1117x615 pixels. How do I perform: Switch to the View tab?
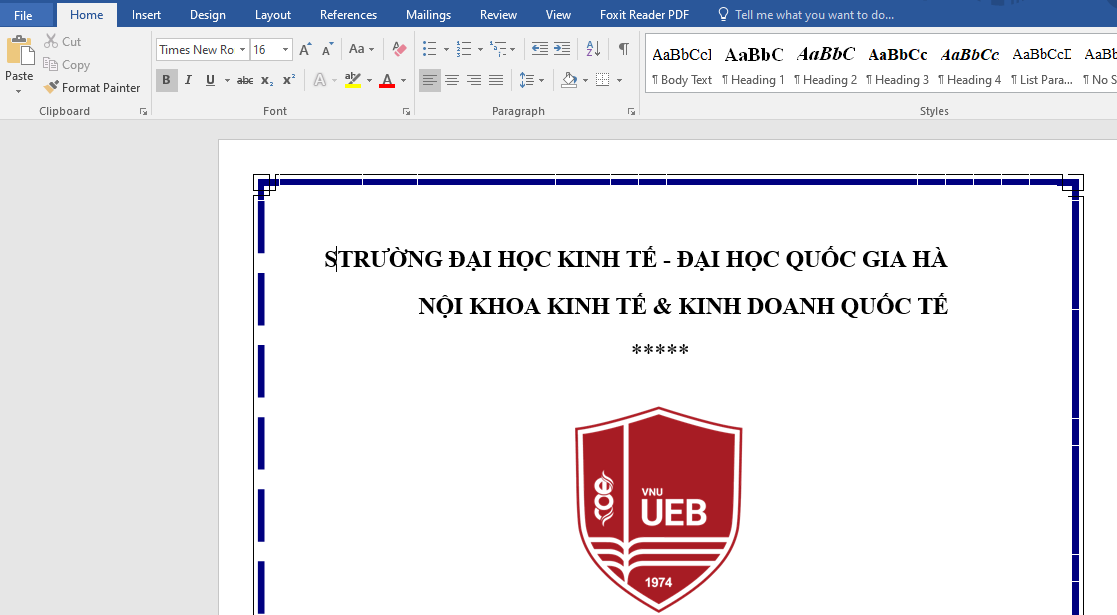pos(558,15)
